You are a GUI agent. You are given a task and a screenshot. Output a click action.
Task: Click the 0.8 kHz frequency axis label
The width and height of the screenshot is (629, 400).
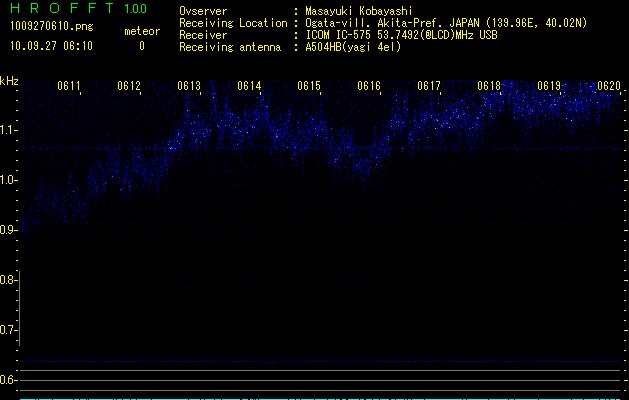[8, 280]
